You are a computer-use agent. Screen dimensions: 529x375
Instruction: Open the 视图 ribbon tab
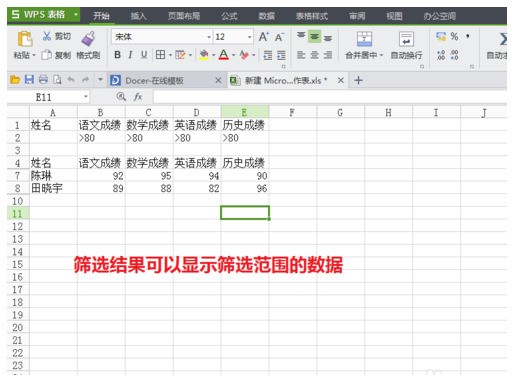tap(394, 16)
